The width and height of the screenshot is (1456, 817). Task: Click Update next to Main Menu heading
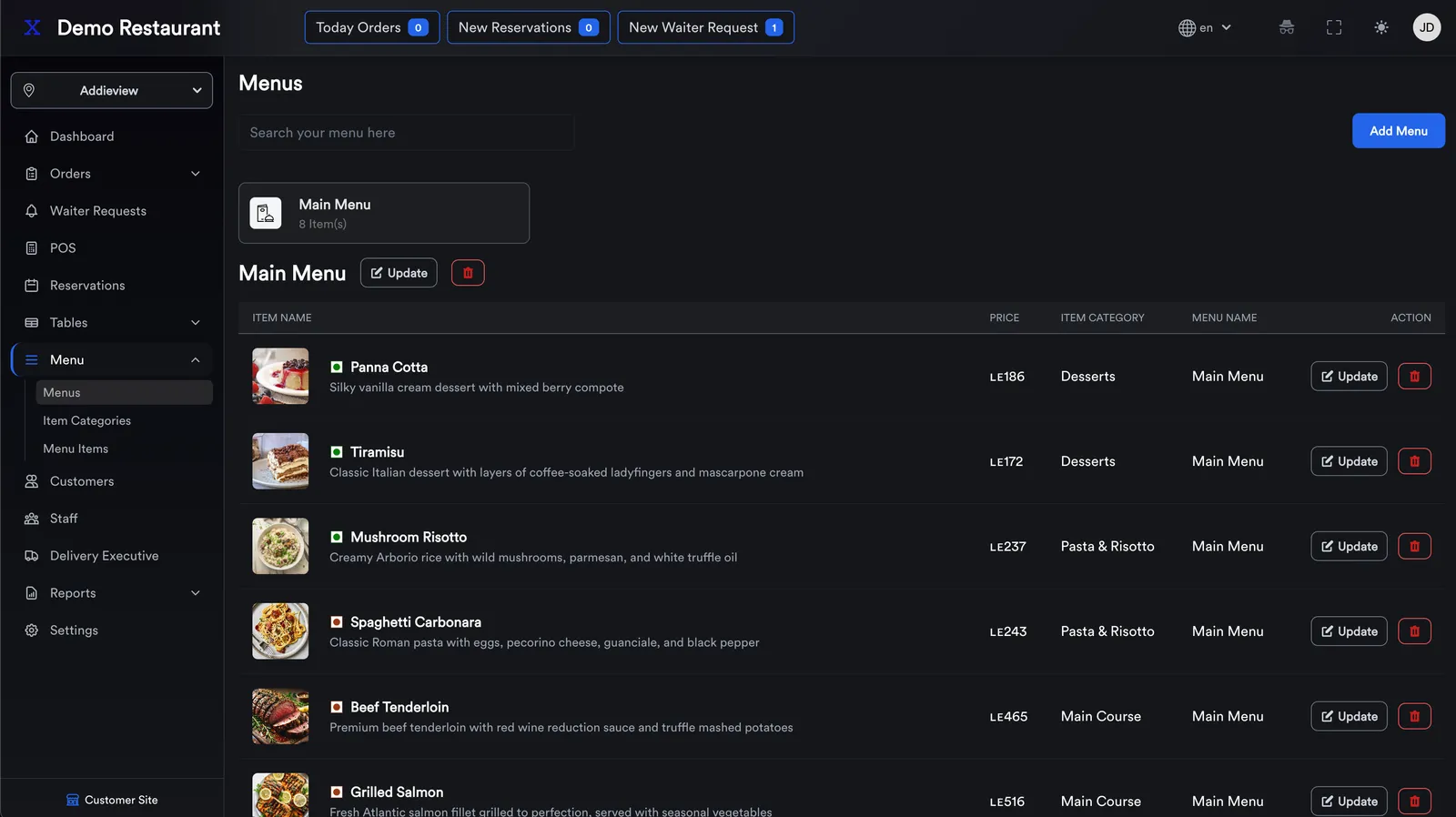pos(399,273)
